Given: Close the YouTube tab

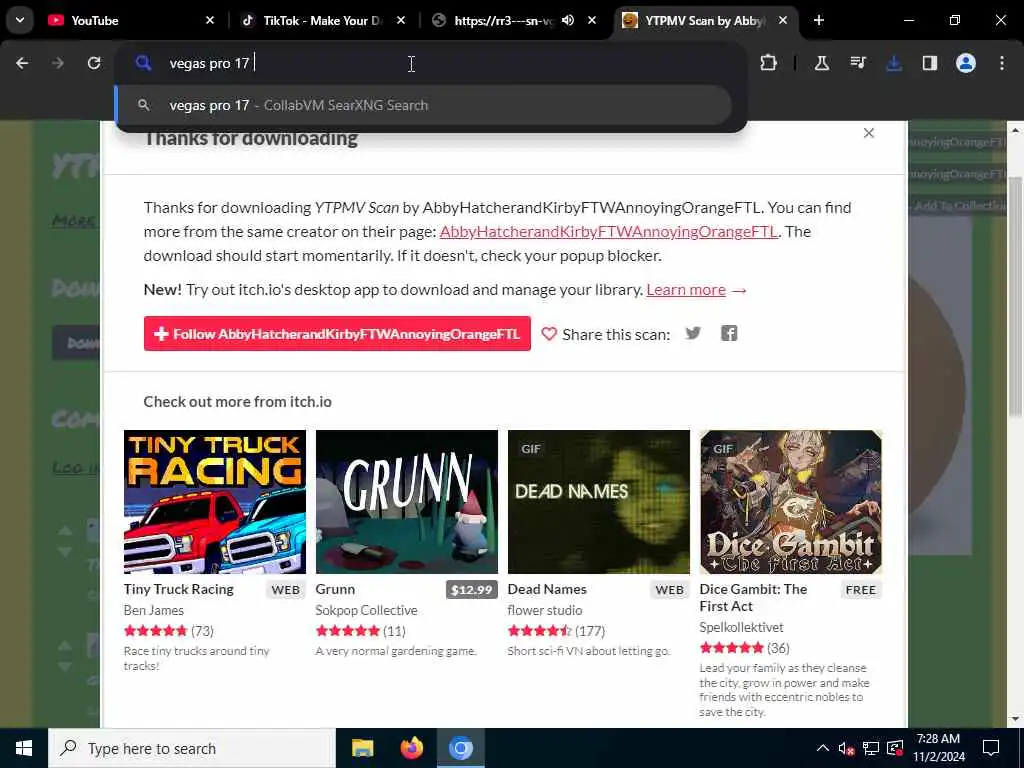Looking at the screenshot, I should [x=210, y=20].
